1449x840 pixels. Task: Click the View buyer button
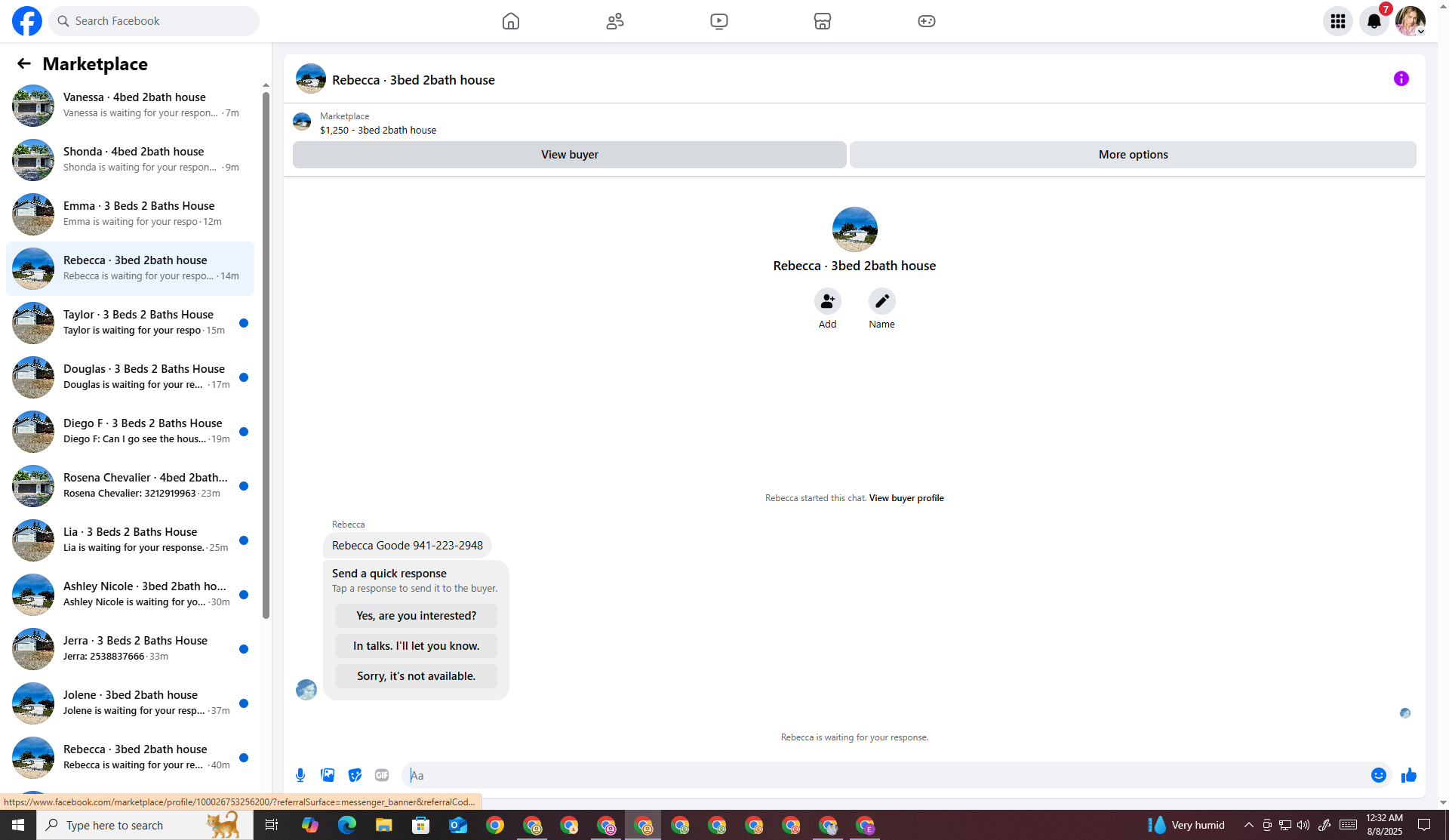tap(569, 155)
